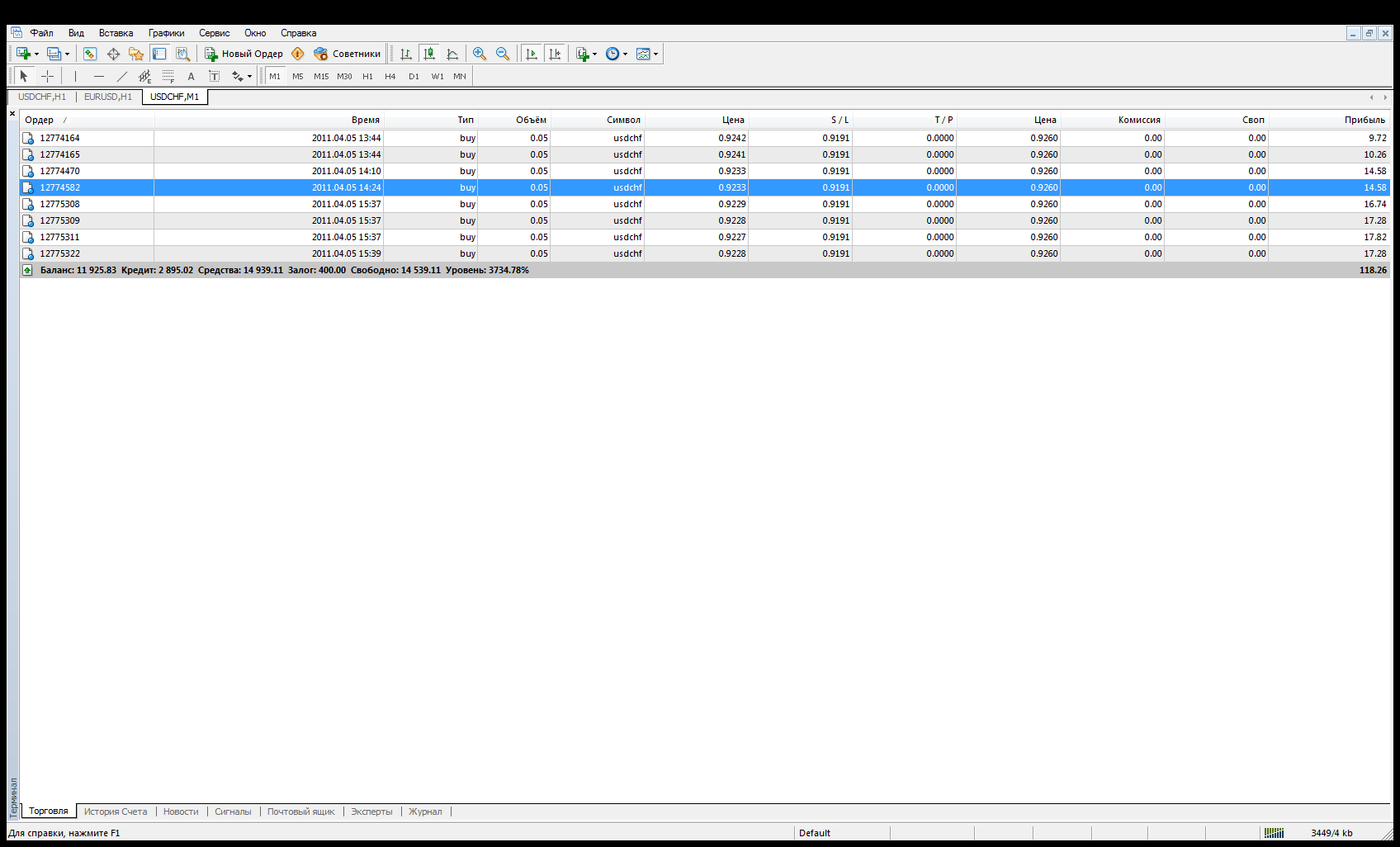
Task: Open the Strategy Tester icon
Action: pyautogui.click(x=182, y=54)
